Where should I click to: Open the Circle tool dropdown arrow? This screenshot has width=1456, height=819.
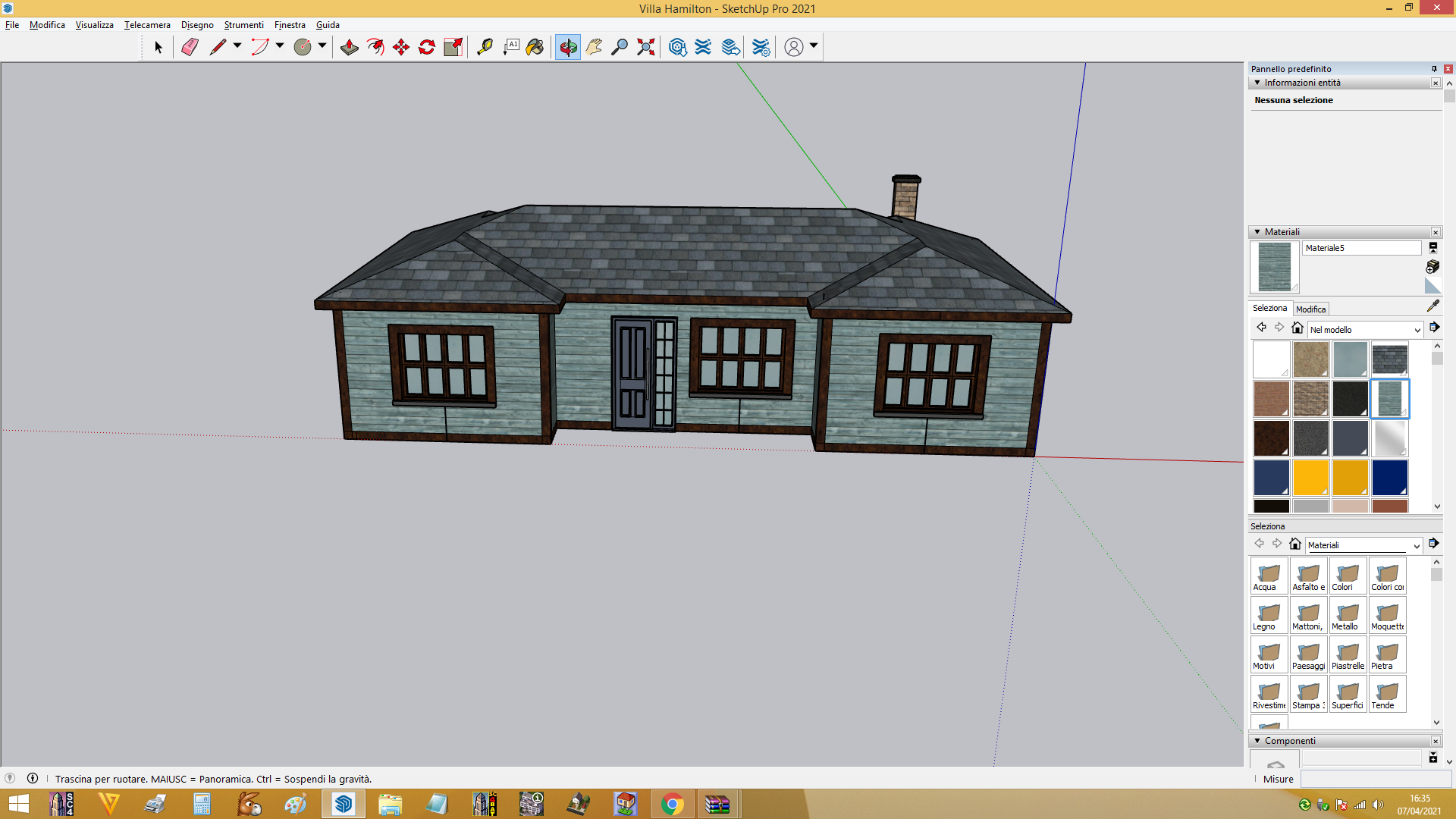click(x=322, y=46)
